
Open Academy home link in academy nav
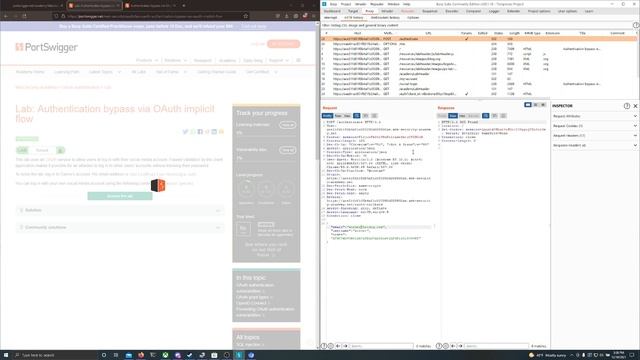pos(30,72)
